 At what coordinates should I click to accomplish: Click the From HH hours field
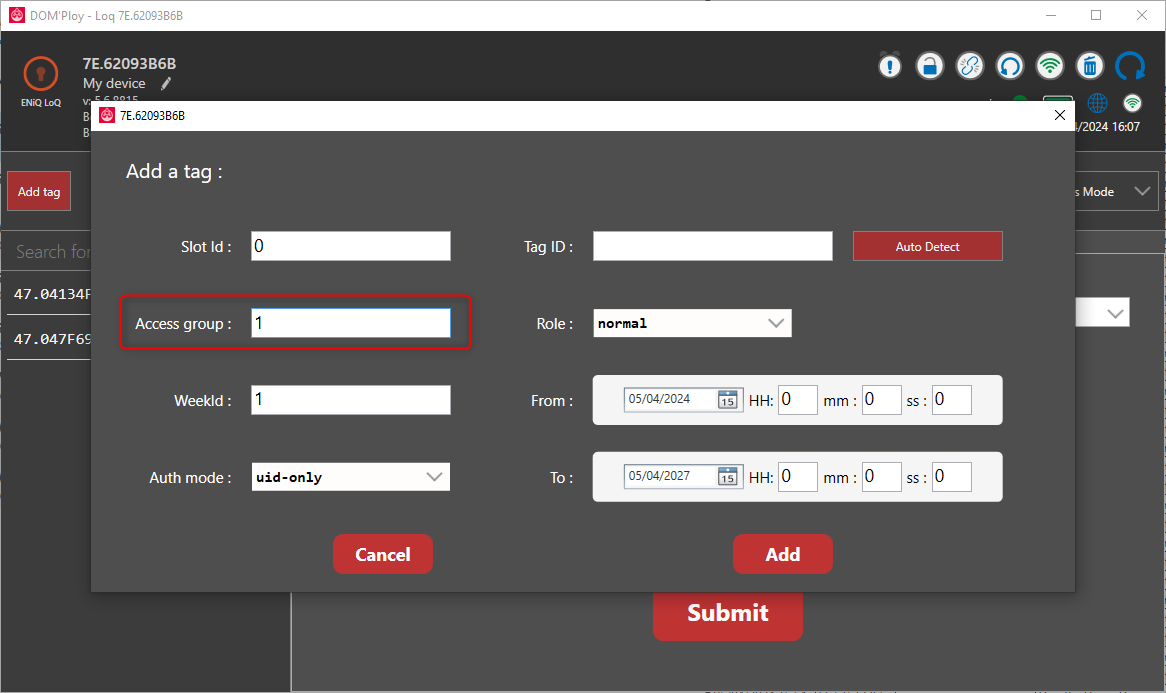tap(798, 400)
